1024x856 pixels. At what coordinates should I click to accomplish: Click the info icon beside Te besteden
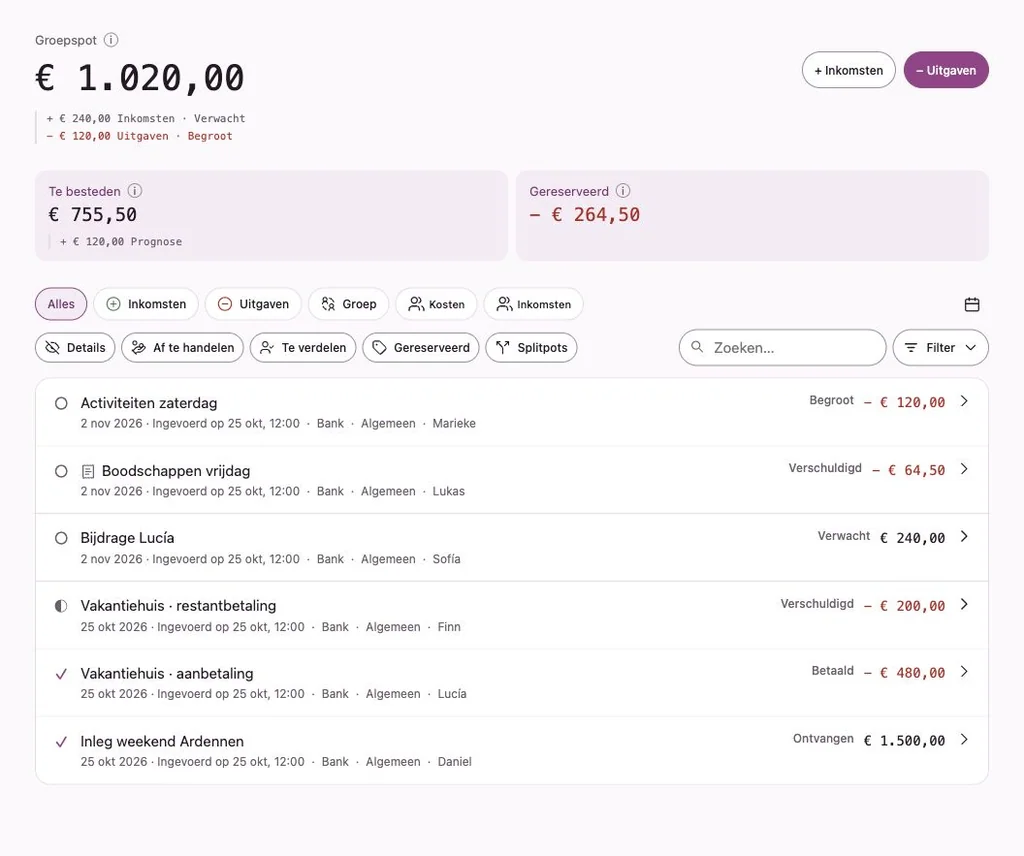tap(135, 191)
